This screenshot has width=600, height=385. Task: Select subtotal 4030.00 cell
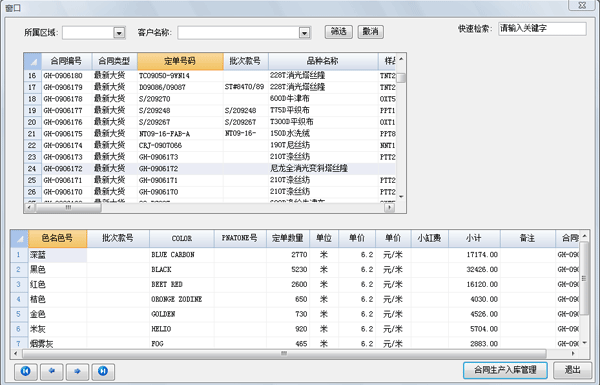[x=474, y=299]
